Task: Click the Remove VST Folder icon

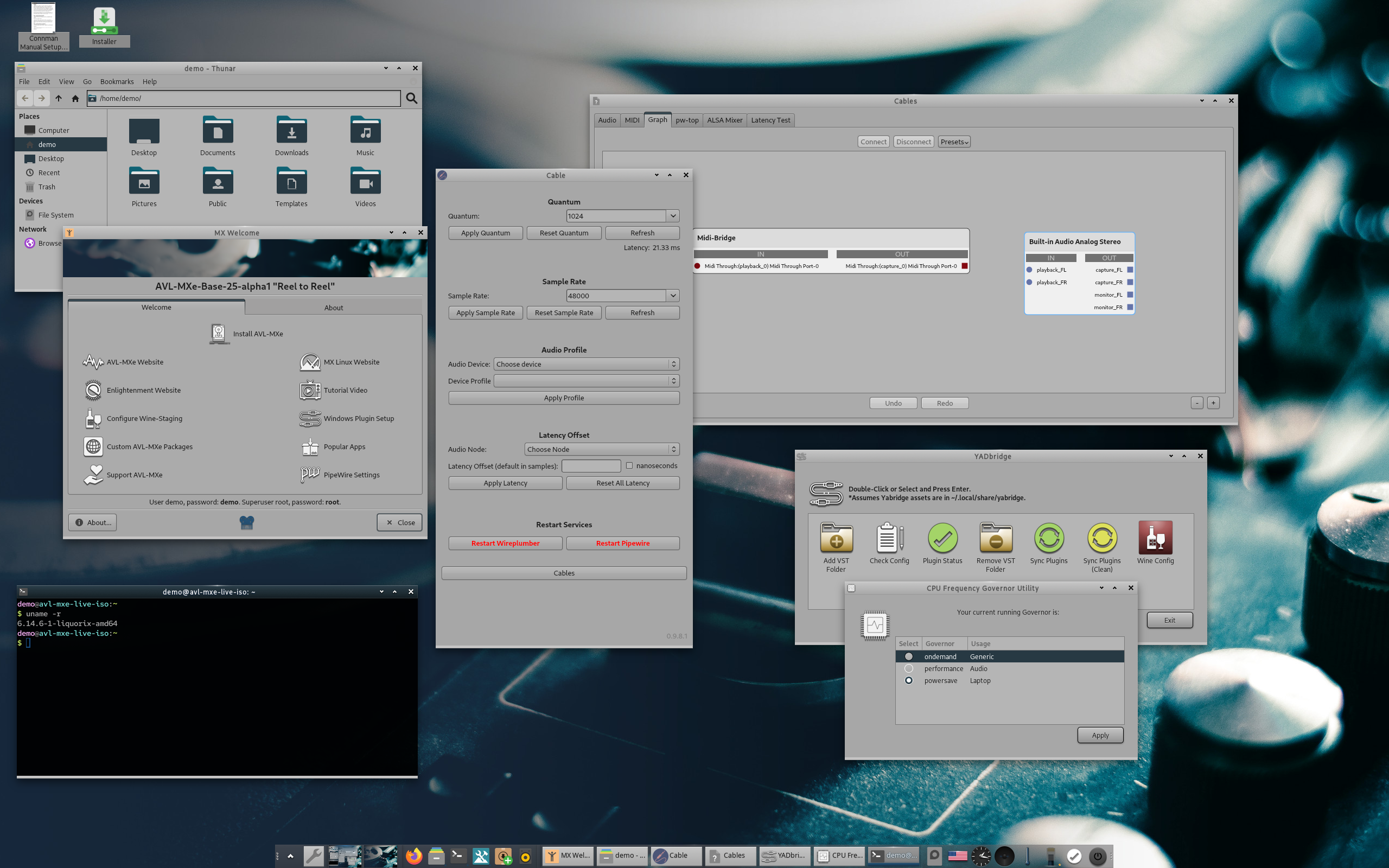Action: pyautogui.click(x=996, y=537)
